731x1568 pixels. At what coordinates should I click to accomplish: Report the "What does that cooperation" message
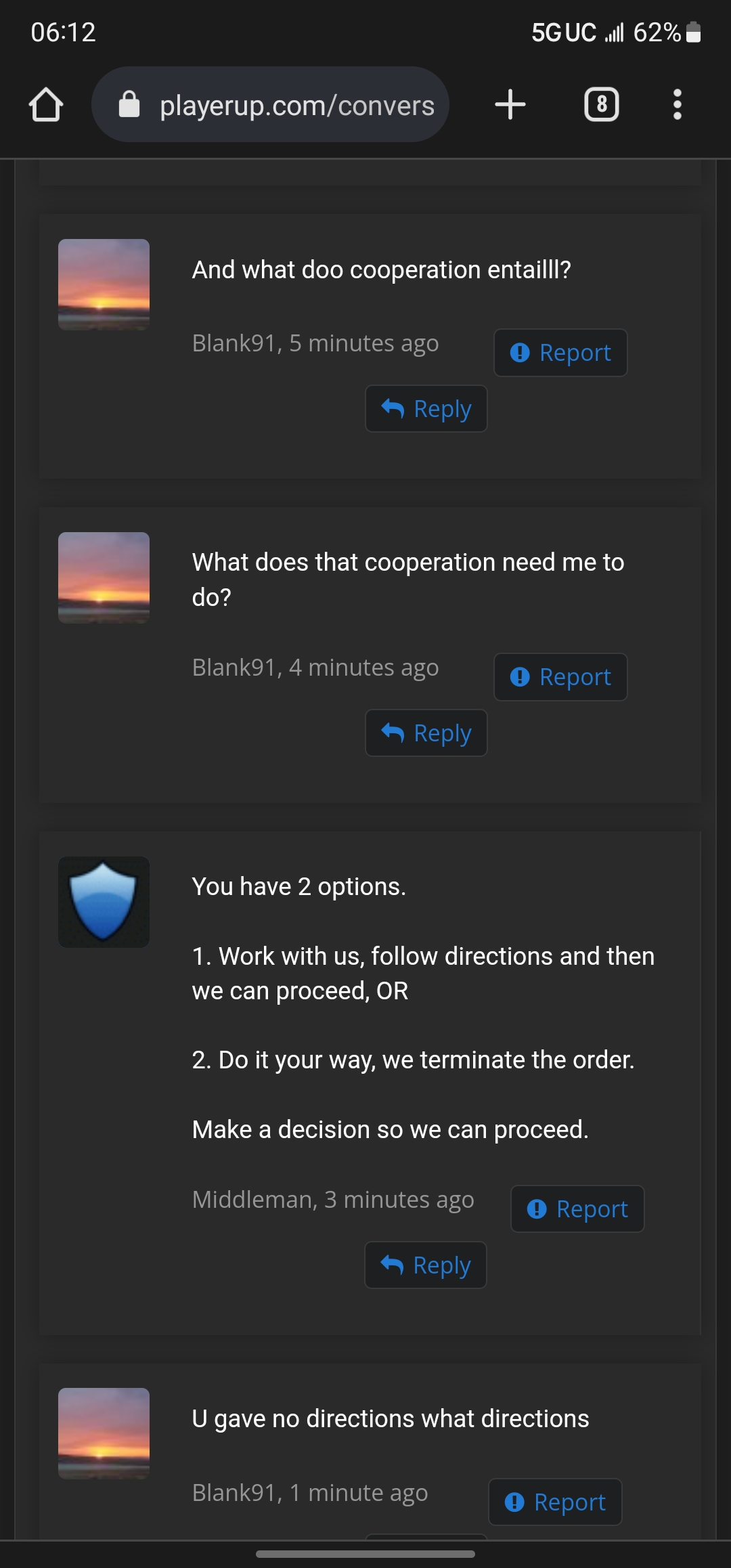(x=560, y=677)
